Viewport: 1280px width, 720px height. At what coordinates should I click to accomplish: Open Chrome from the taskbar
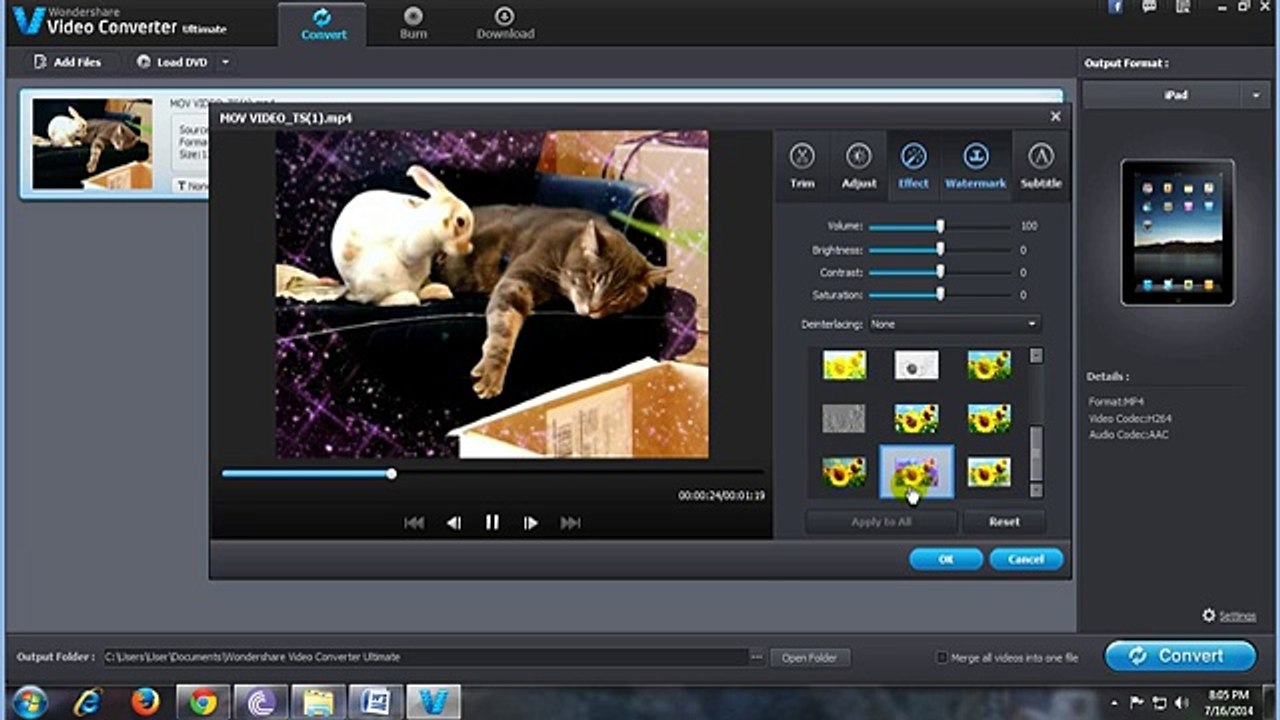click(x=203, y=702)
